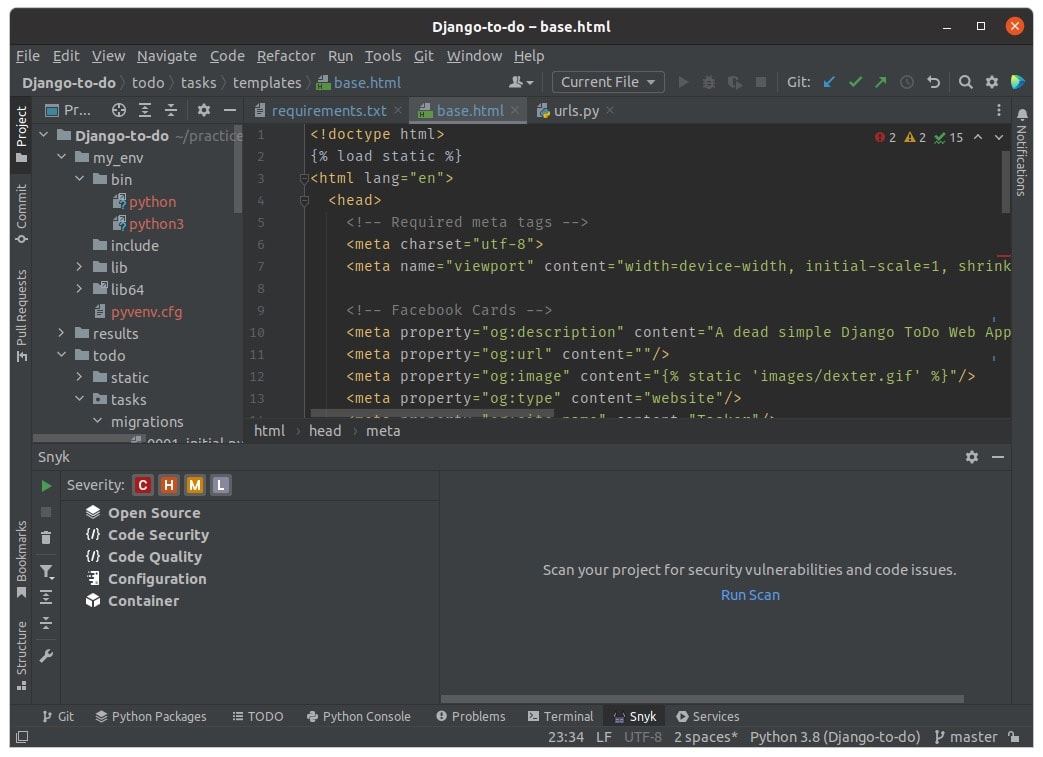
Task: Expand the lib folder
Action: coord(80,267)
